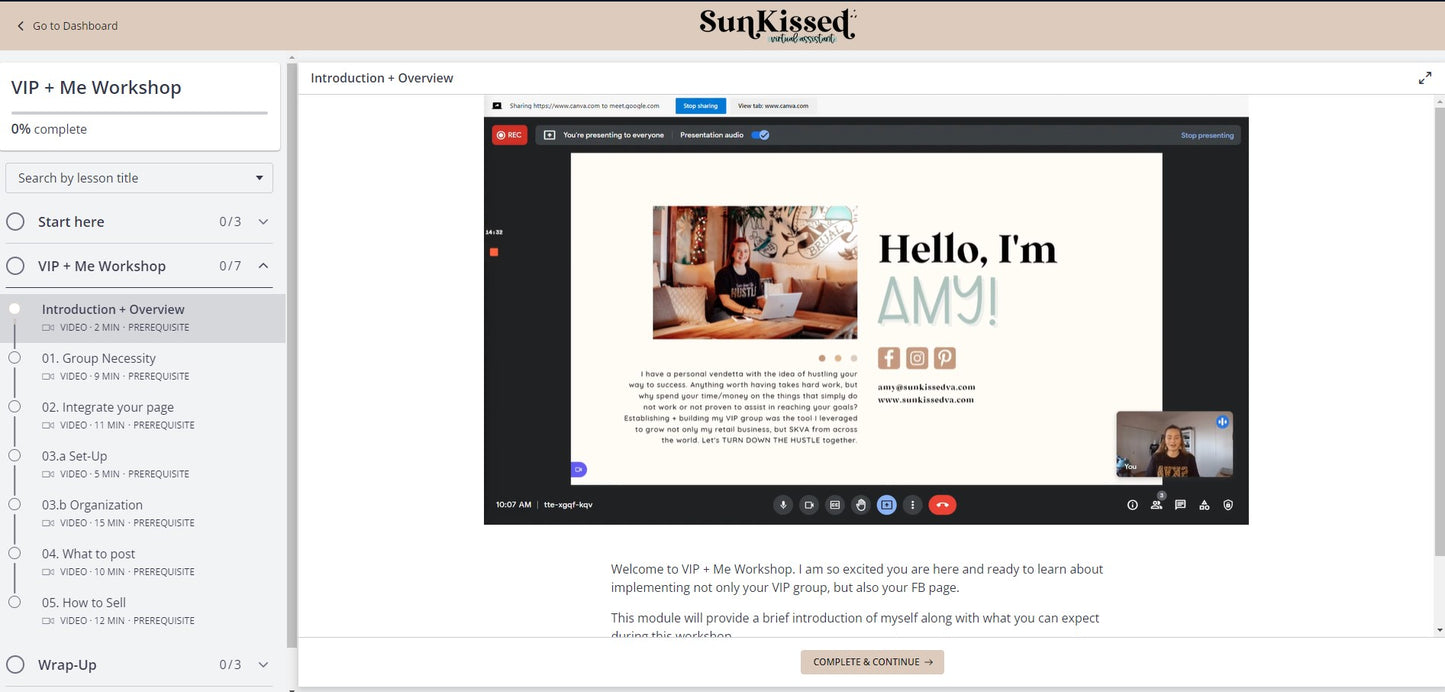This screenshot has height=692, width=1445.
Task: Click the Pinterest icon on the slide
Action: pos(945,358)
